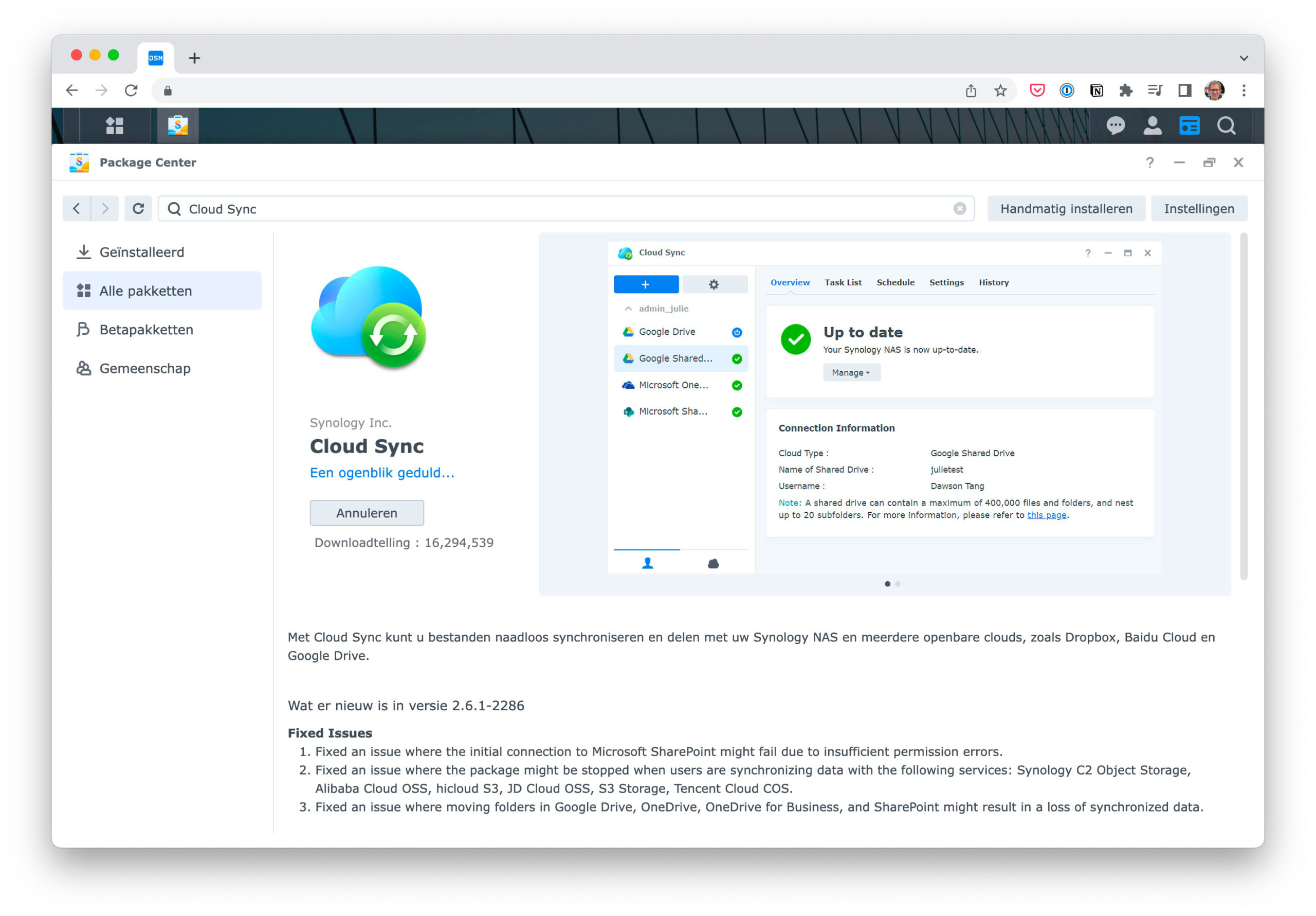Click the Package Center icon in DSM taskbar
Image resolution: width=1316 pixels, height=916 pixels.
[178, 125]
